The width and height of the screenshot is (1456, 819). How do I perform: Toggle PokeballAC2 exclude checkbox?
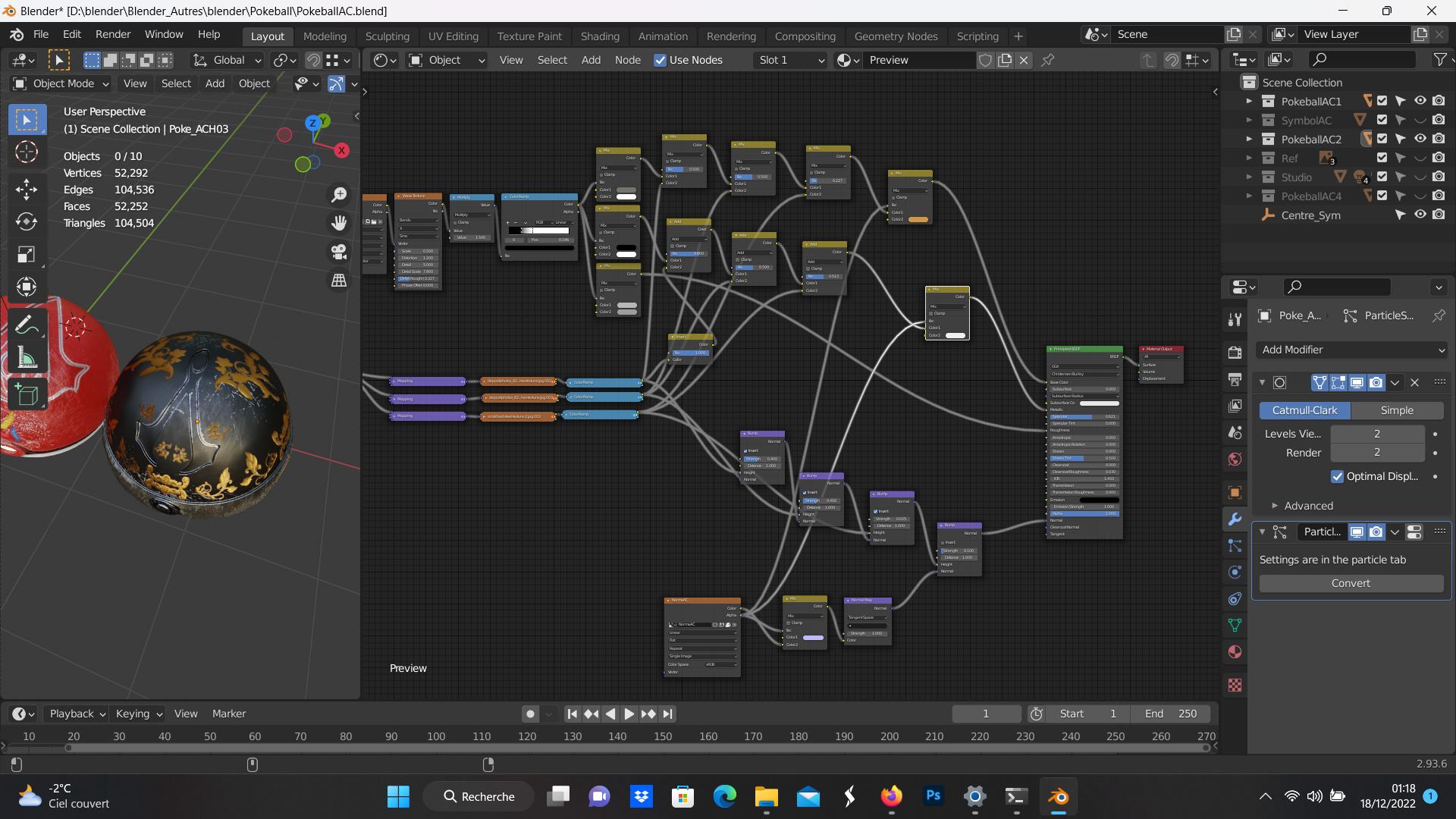click(1382, 139)
